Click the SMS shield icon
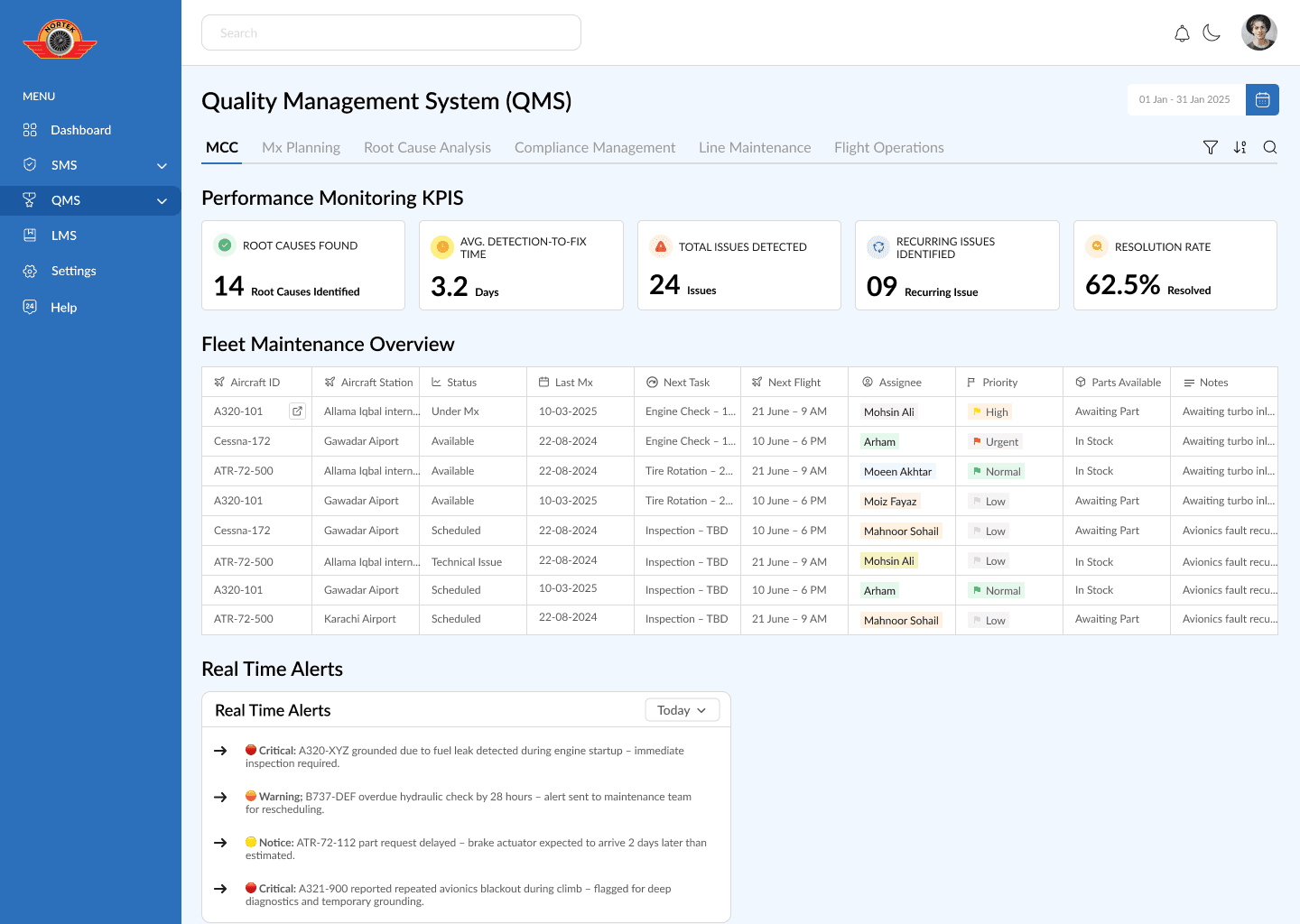 click(x=30, y=164)
